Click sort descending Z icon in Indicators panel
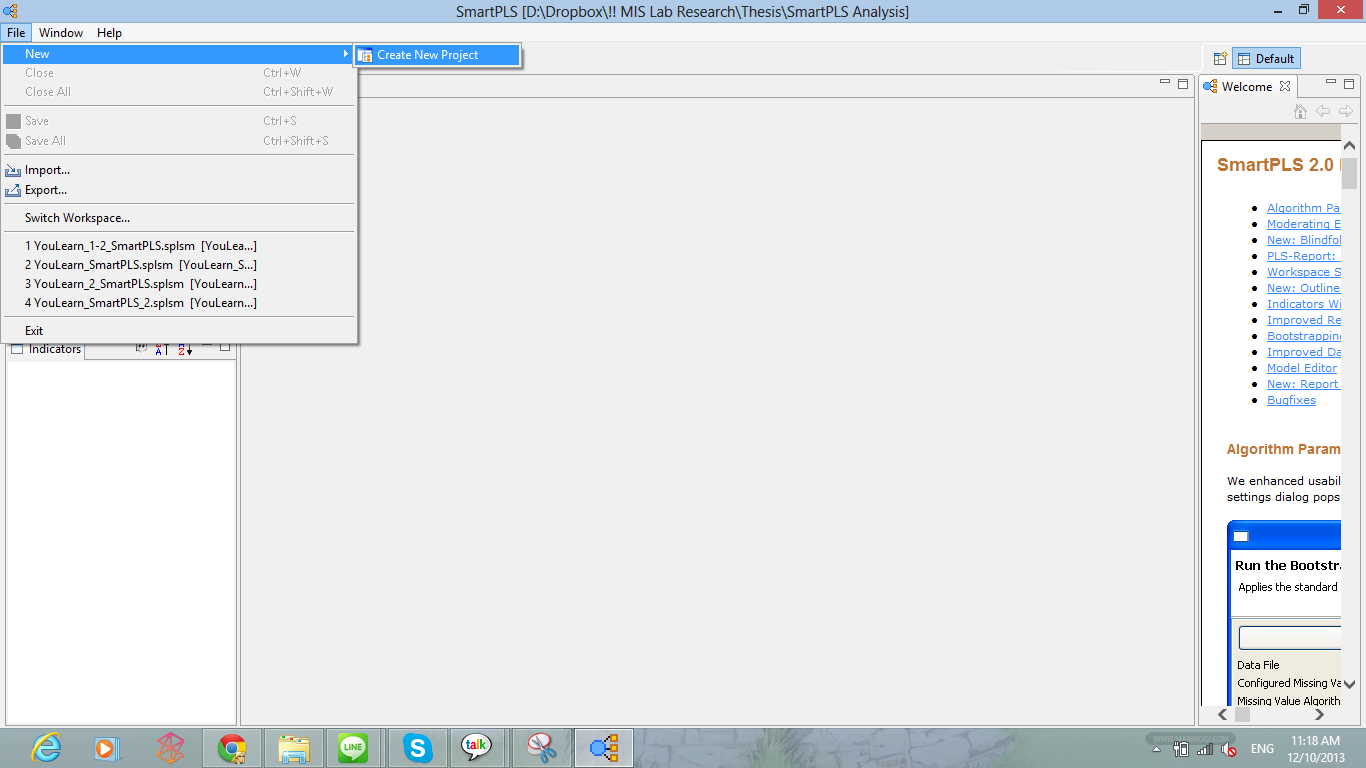 pos(184,349)
